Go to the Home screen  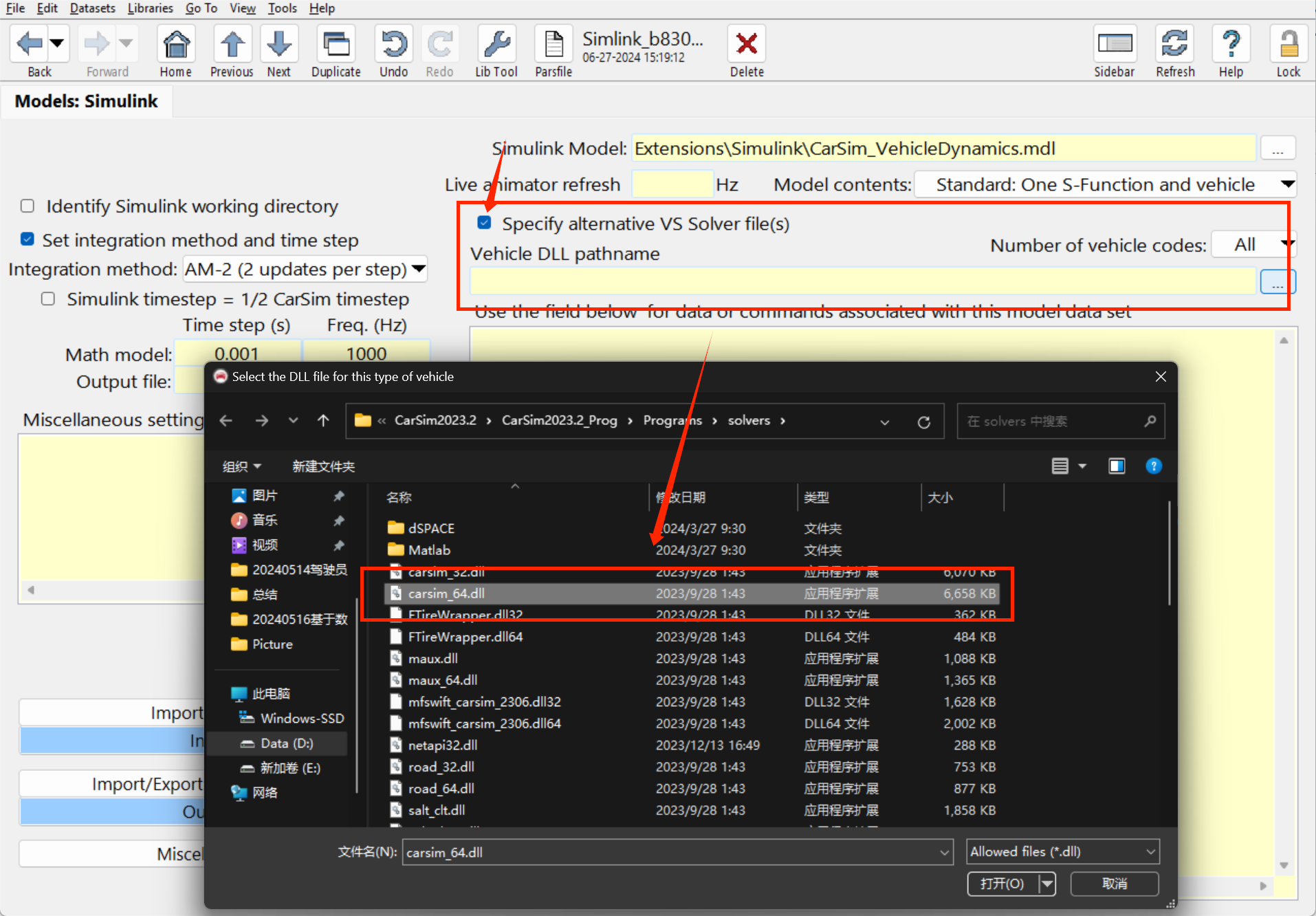point(176,52)
